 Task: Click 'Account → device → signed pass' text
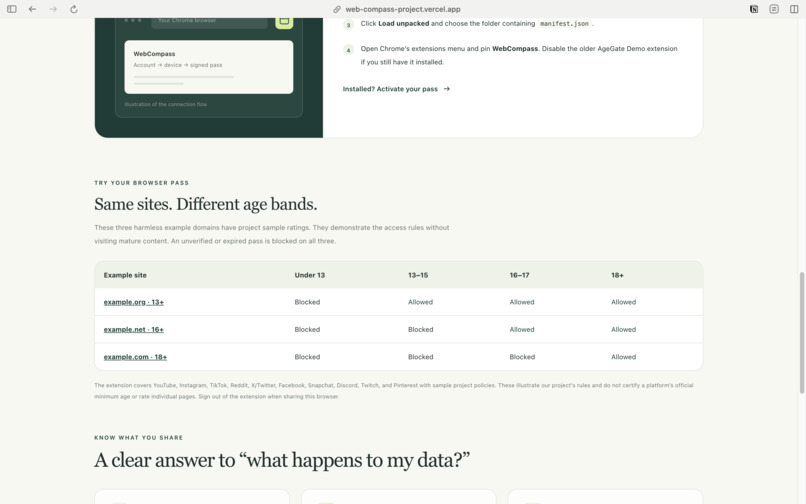pyautogui.click(x=178, y=65)
